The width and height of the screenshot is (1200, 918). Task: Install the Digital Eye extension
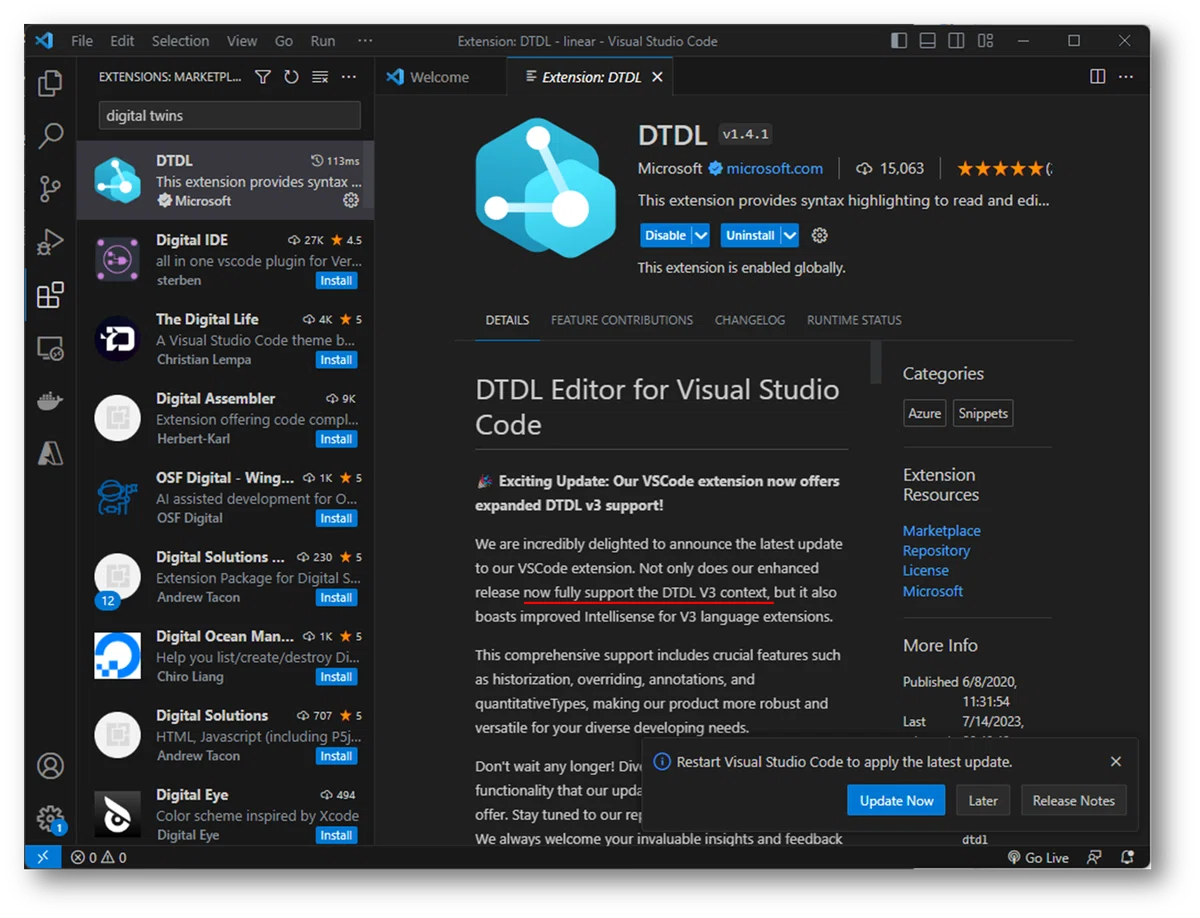coord(336,835)
